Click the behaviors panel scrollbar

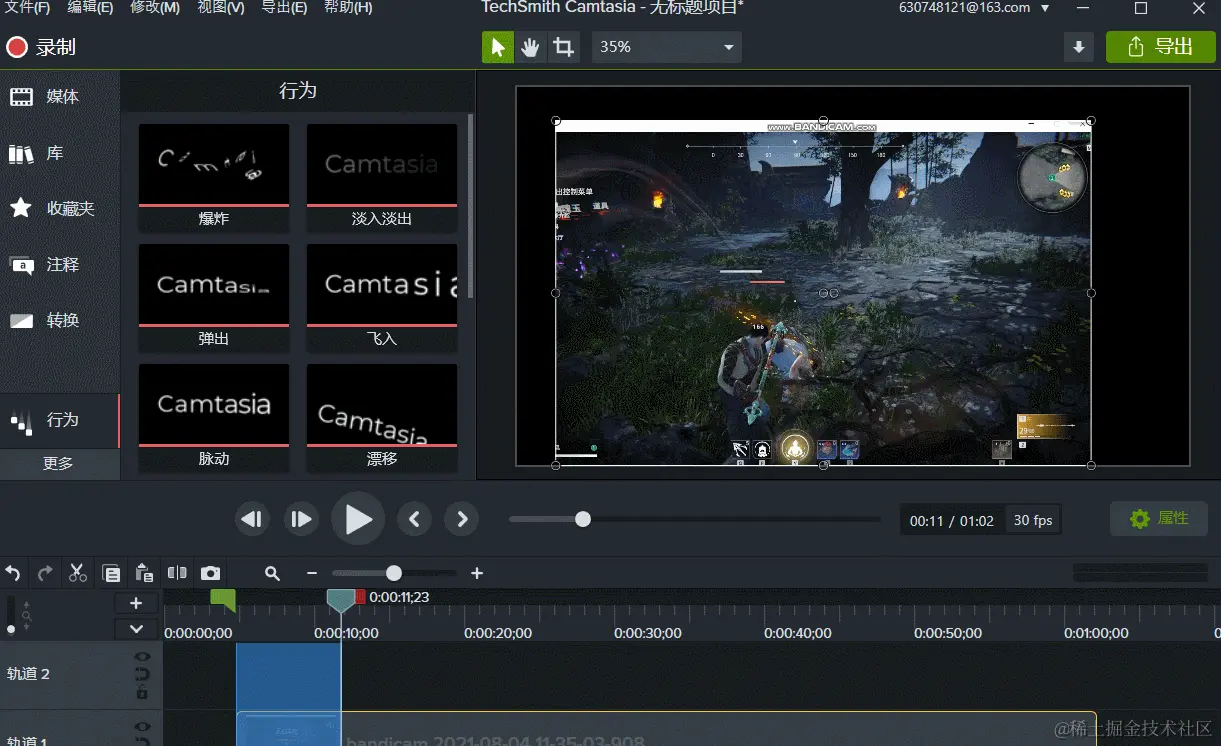click(x=470, y=206)
